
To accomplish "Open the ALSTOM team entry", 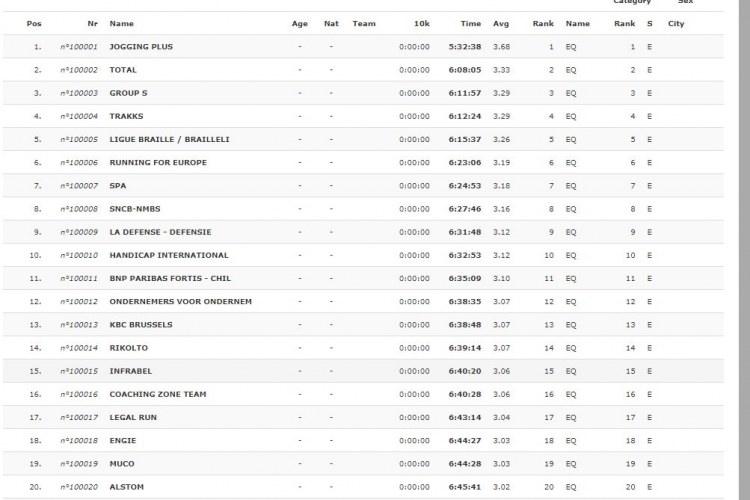I will (x=126, y=487).
